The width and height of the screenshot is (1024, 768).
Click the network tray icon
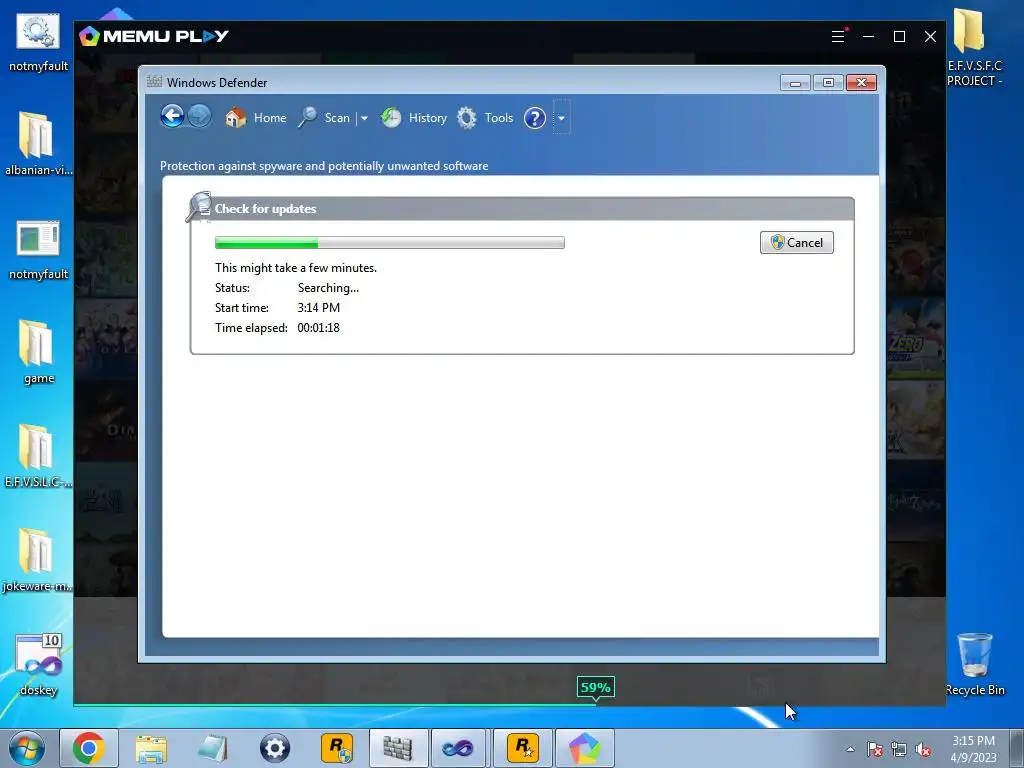pos(899,749)
